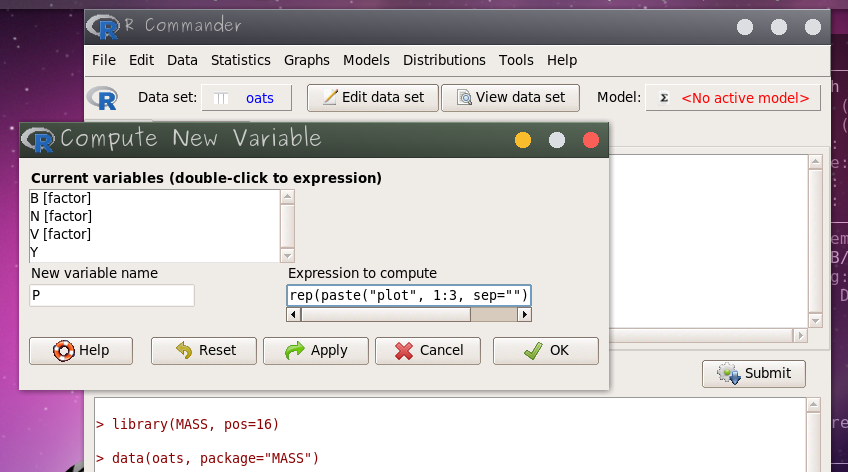Click the No active model selector
Viewport: 848px width, 472px height.
[733, 98]
